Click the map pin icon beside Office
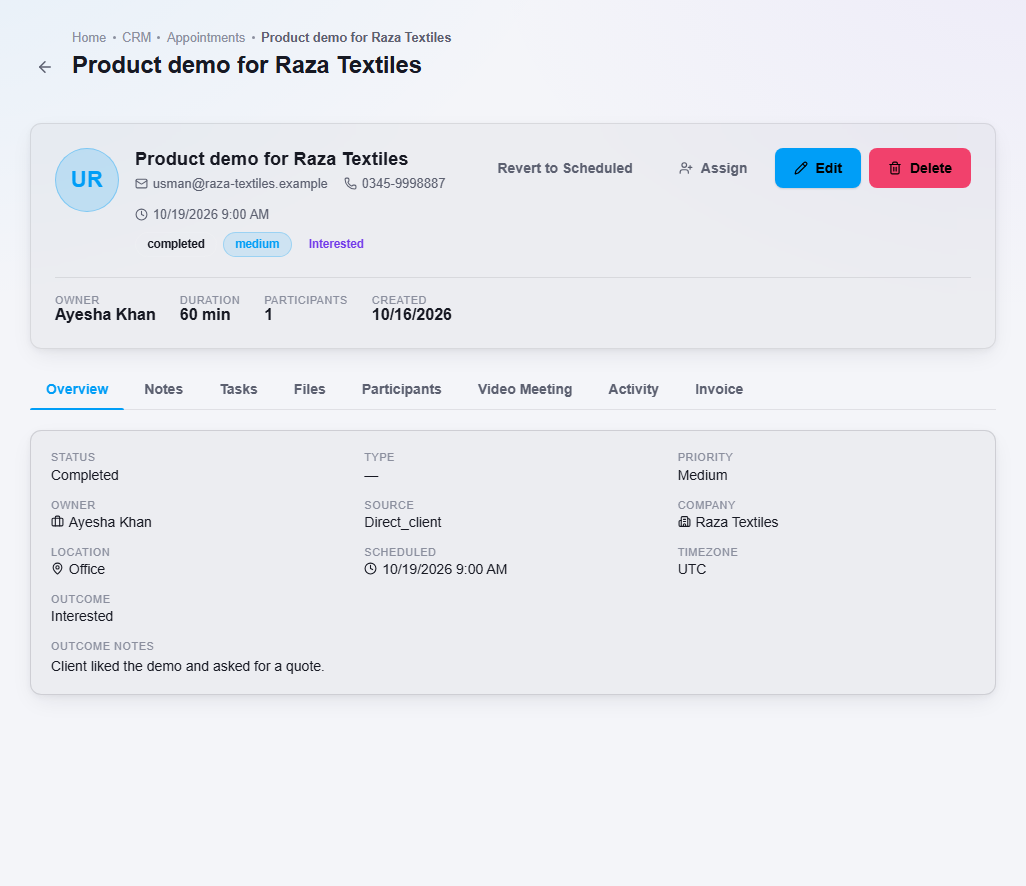1026x886 pixels. click(x=58, y=569)
